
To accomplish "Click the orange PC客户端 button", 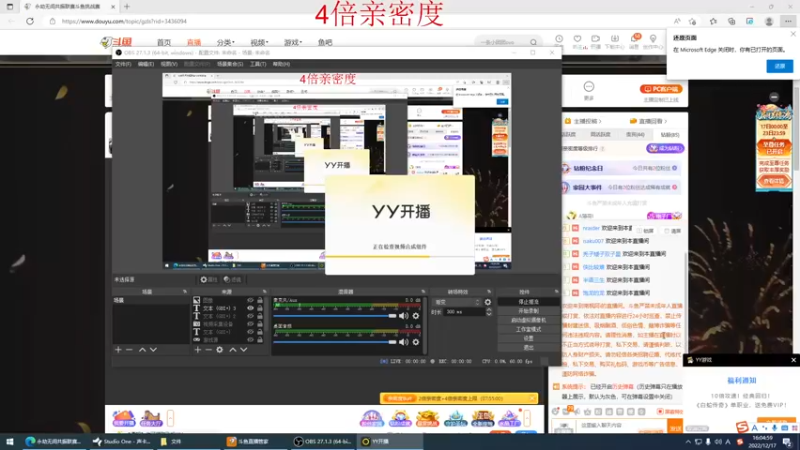I will 661,89.
